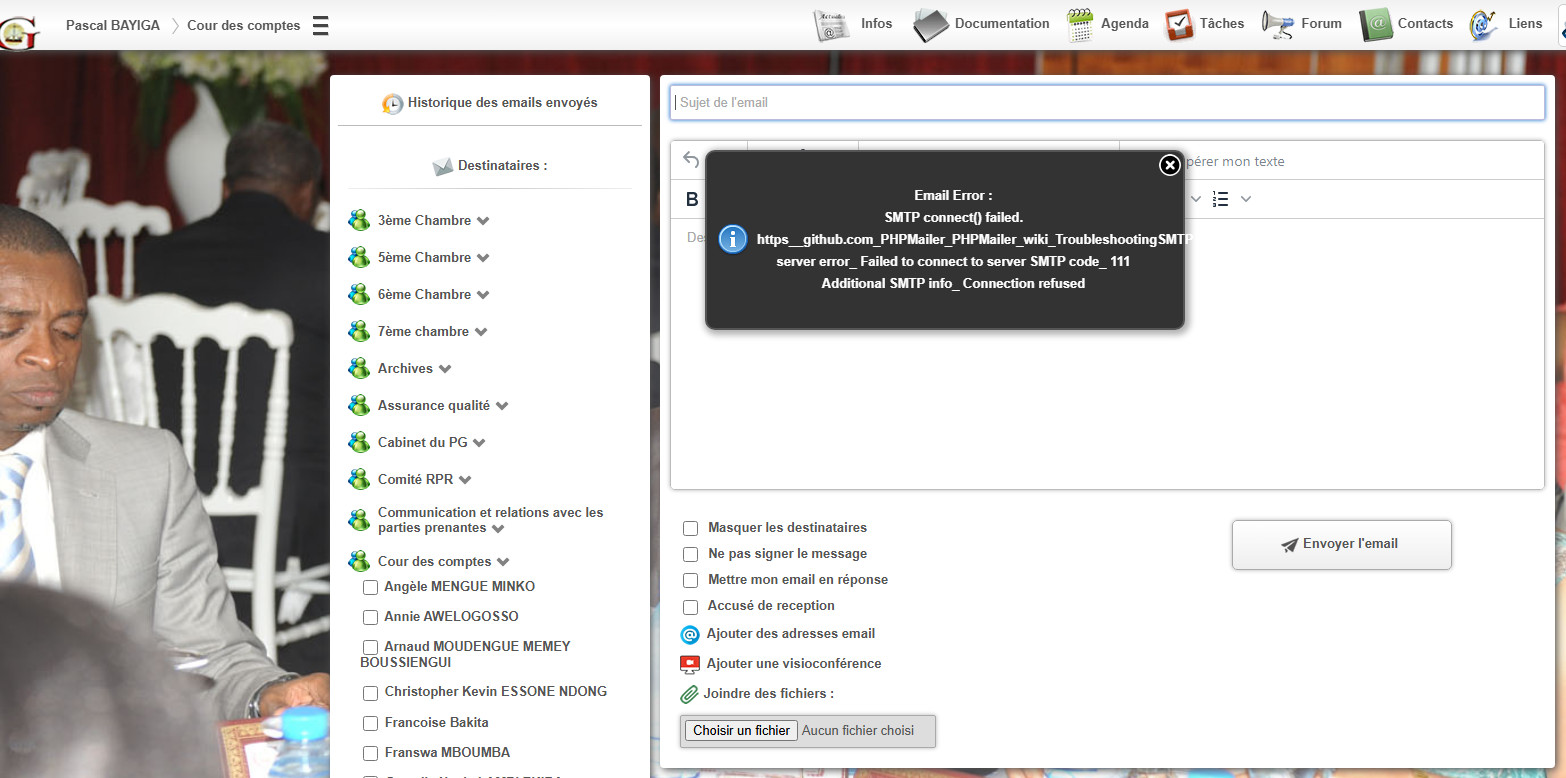Image resolution: width=1566 pixels, height=778 pixels.
Task: Click the Ajouter des adresses email icon
Action: [690, 633]
